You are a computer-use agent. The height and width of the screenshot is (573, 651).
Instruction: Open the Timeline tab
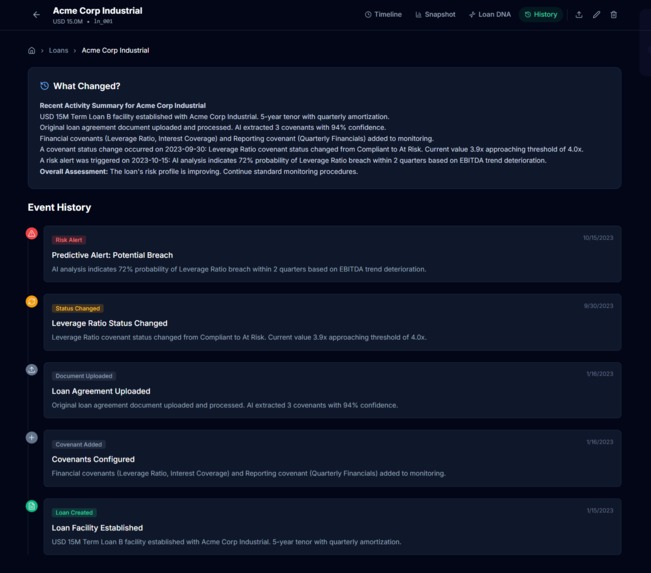(383, 15)
